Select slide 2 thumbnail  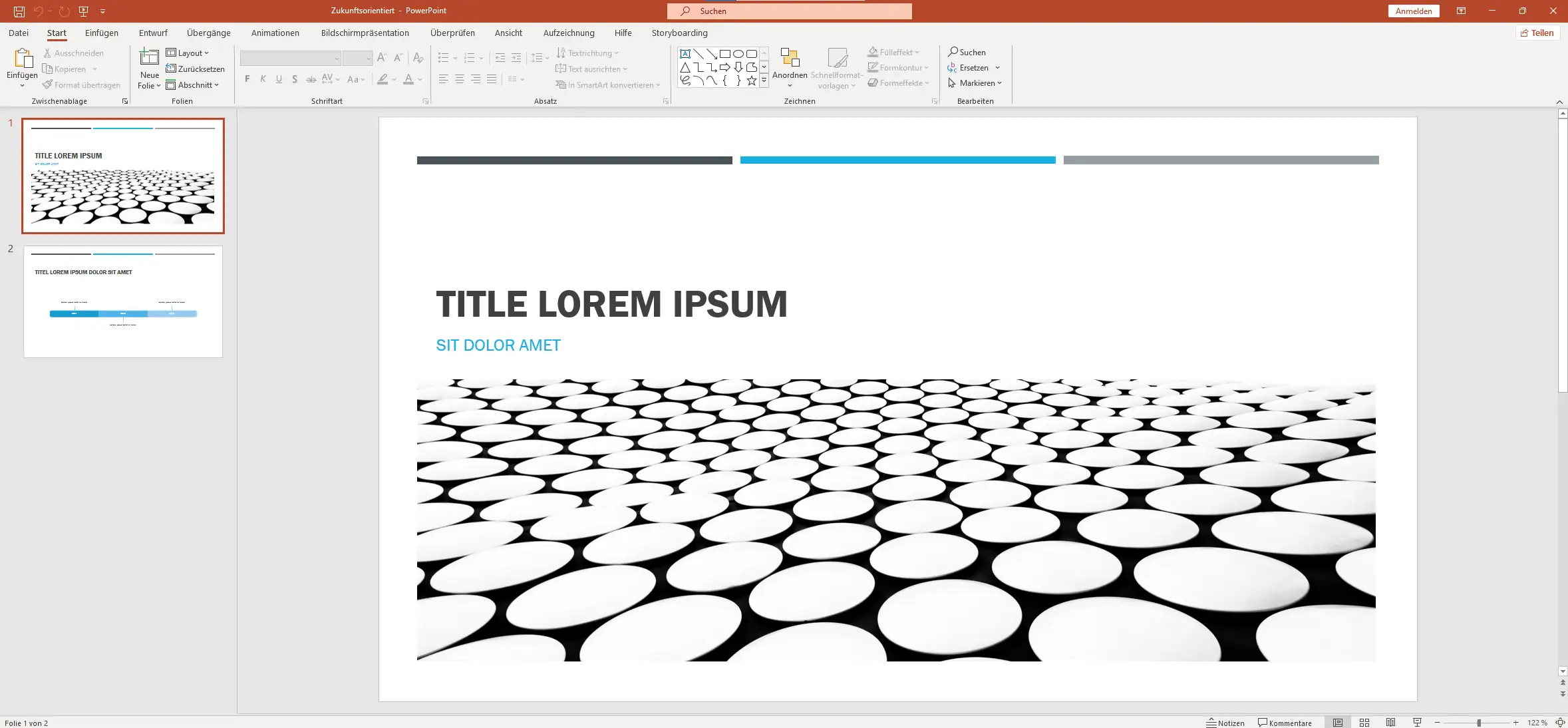pos(123,301)
